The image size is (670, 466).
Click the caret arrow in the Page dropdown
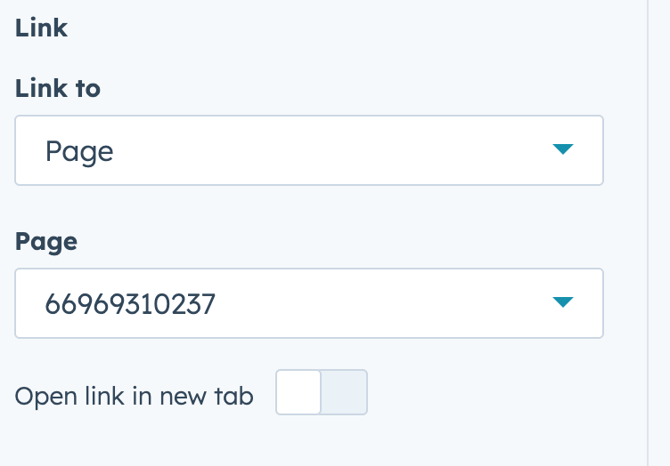pos(563,302)
